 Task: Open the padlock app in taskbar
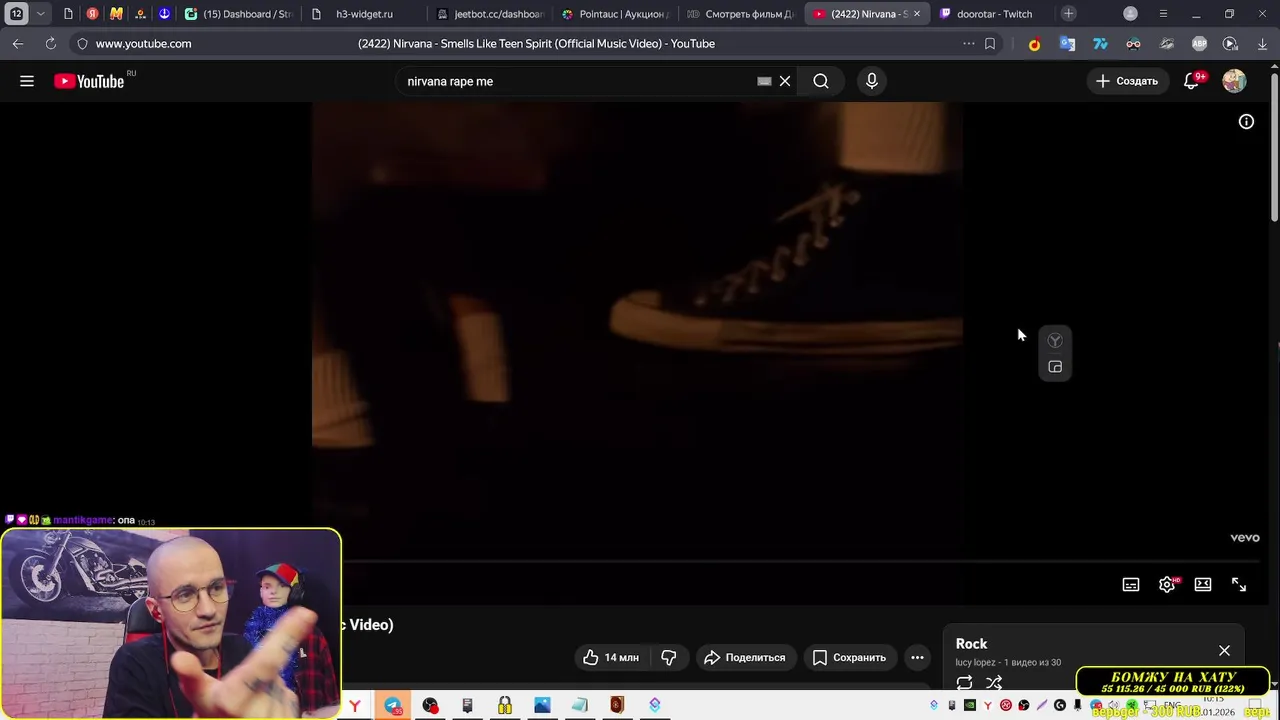[x=505, y=706]
